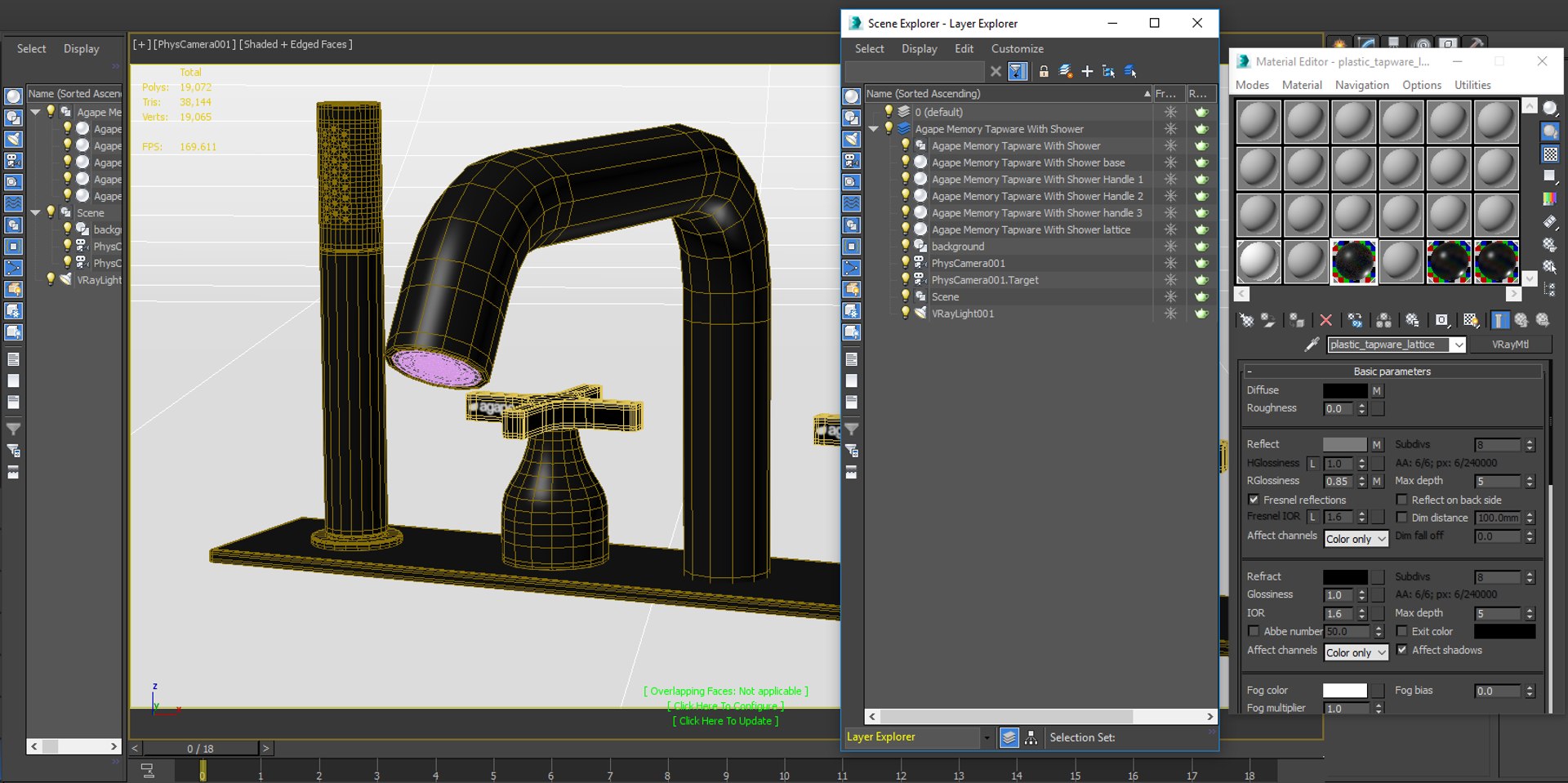Toggle visibility bulb of the background layer row

pos(905,246)
